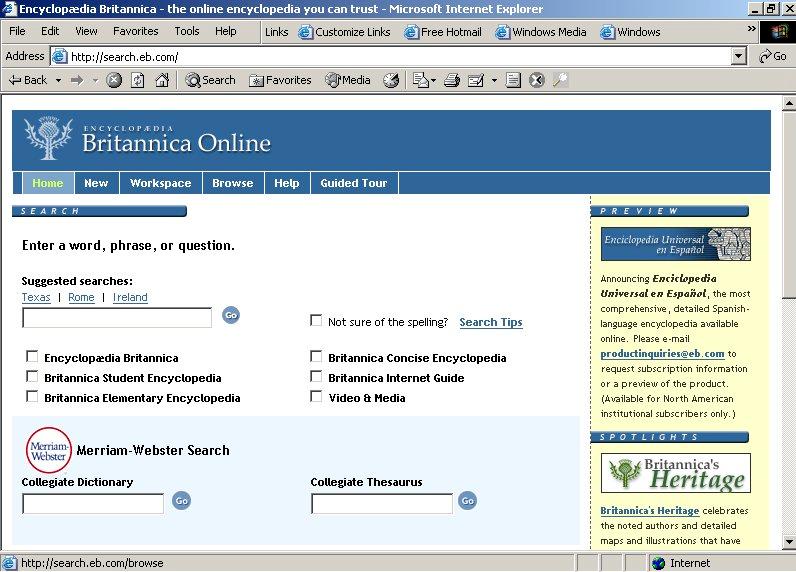This screenshot has height=572, width=796.
Task: Click the Windows links shortcut
Action: pyautogui.click(x=631, y=32)
